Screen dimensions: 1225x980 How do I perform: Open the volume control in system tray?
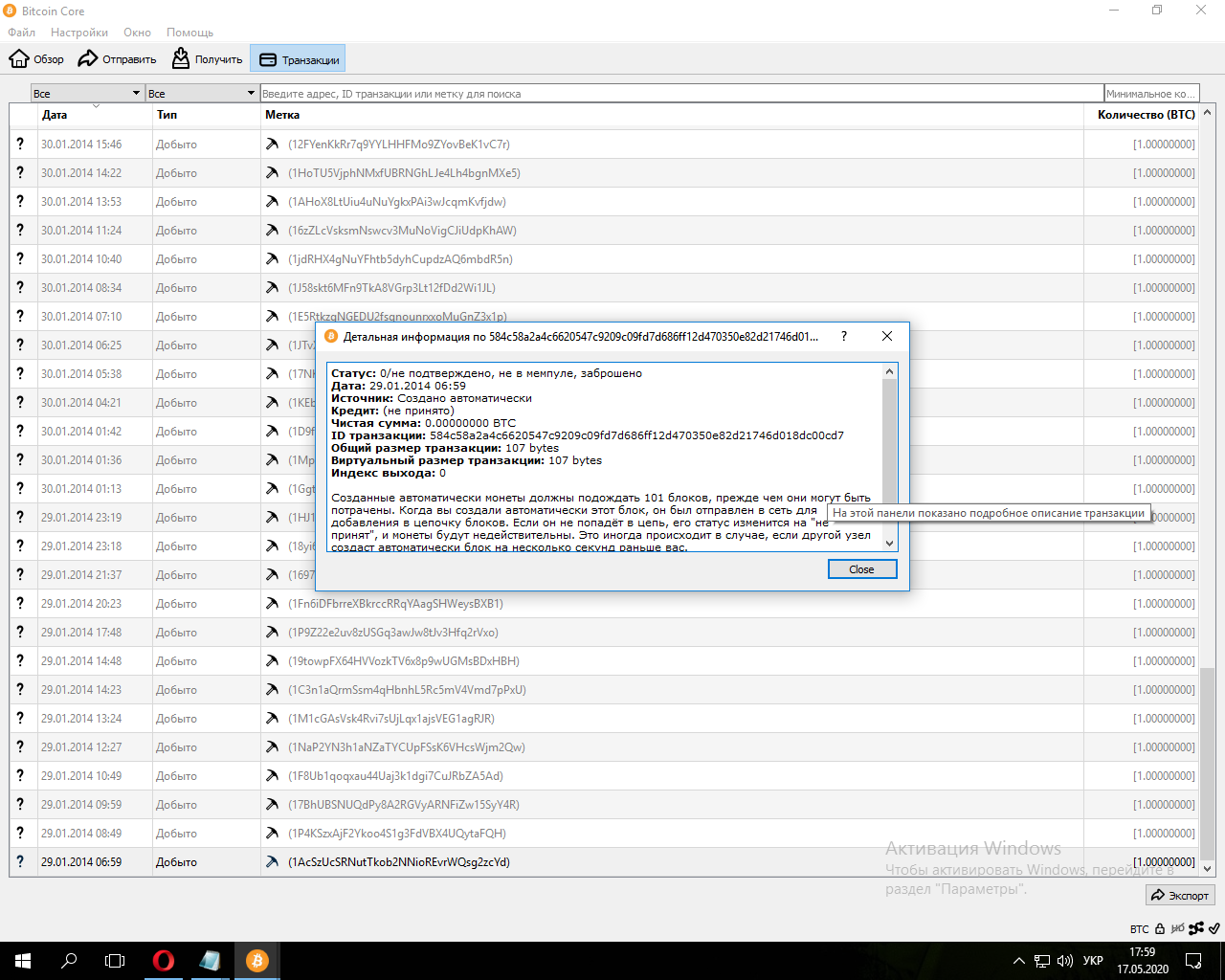pos(1065,961)
